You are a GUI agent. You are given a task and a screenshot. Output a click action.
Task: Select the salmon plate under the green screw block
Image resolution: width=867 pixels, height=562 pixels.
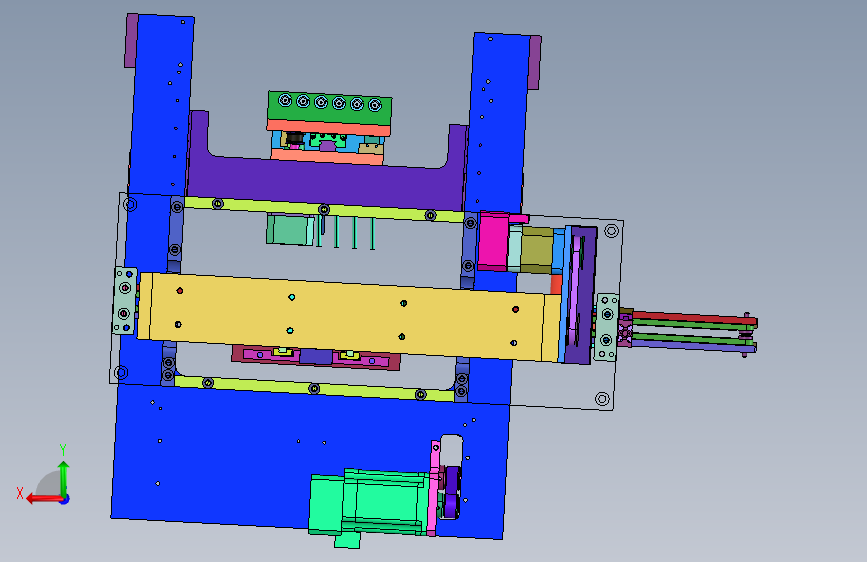click(329, 128)
